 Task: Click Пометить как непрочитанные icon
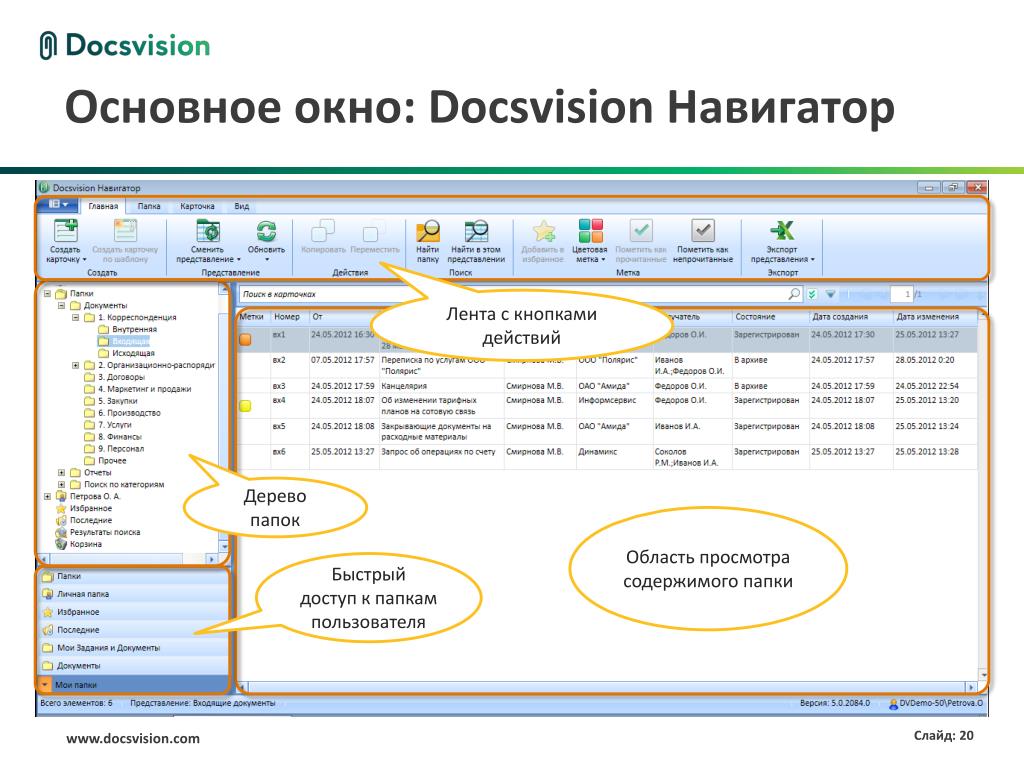703,231
